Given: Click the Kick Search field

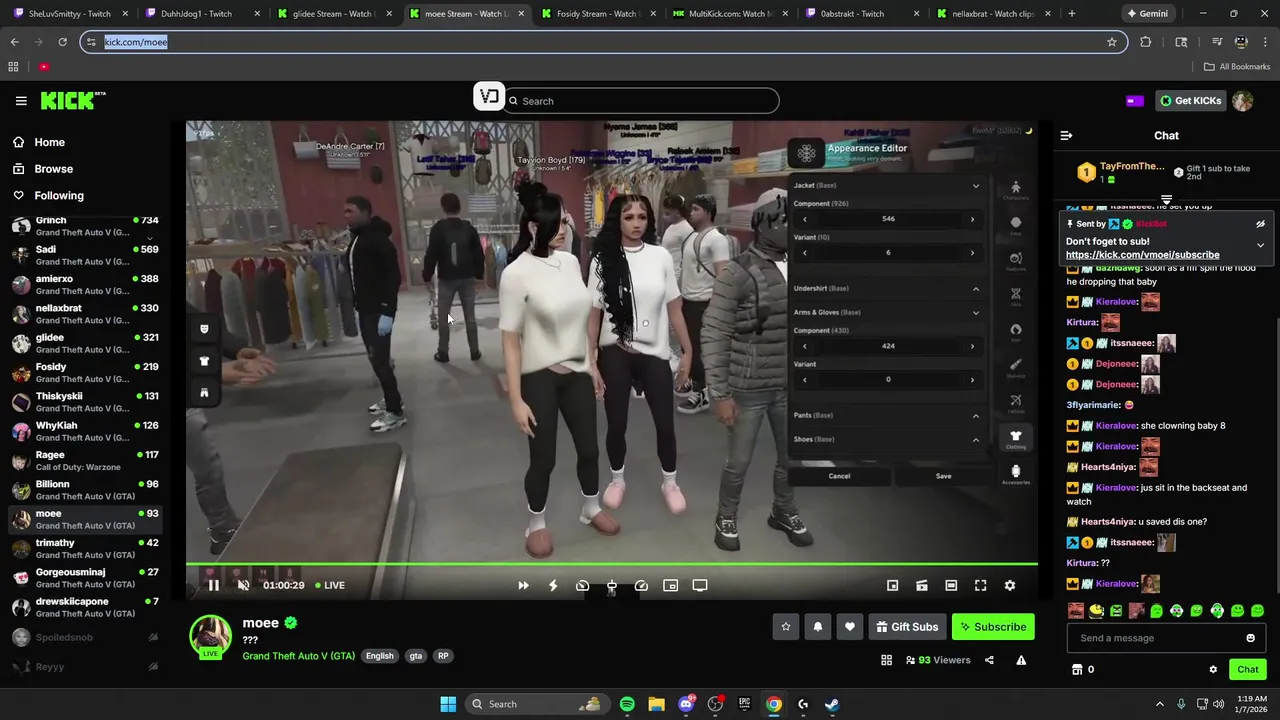Looking at the screenshot, I should tap(641, 101).
